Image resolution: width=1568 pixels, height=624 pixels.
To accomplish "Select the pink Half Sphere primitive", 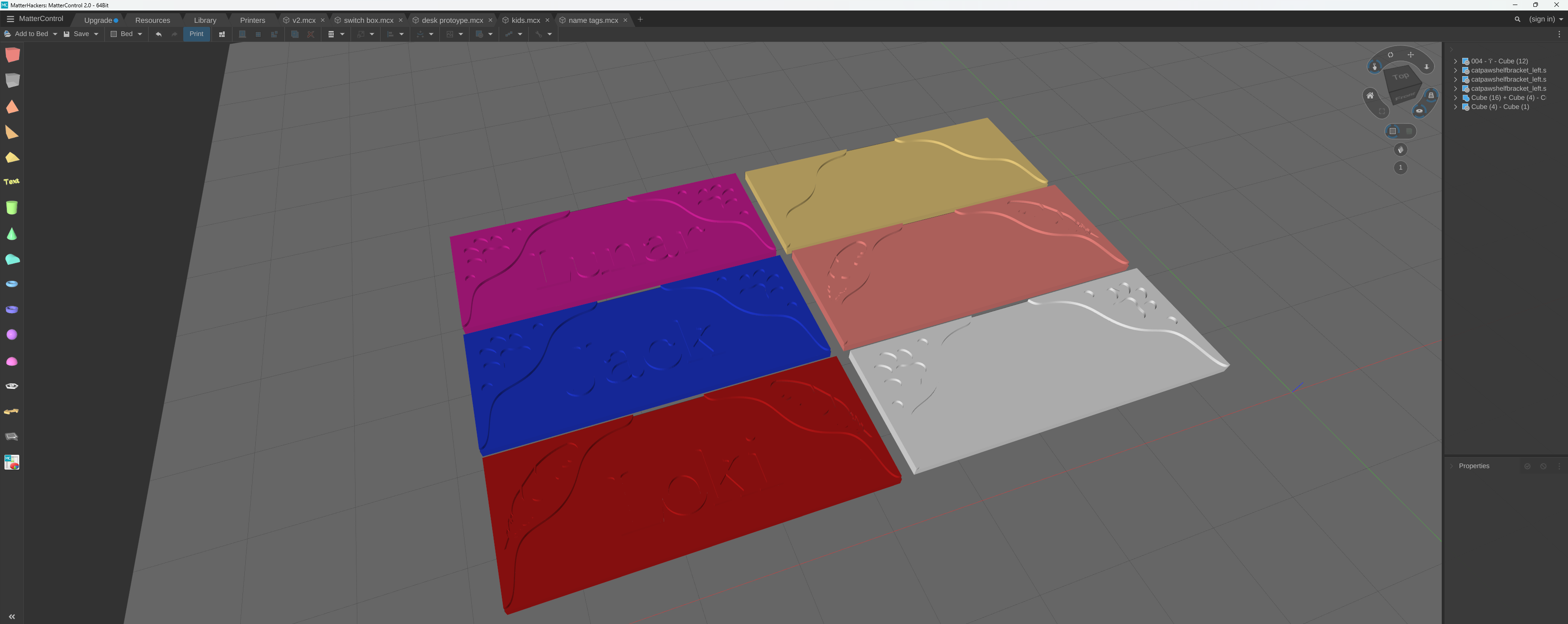I will pyautogui.click(x=11, y=361).
